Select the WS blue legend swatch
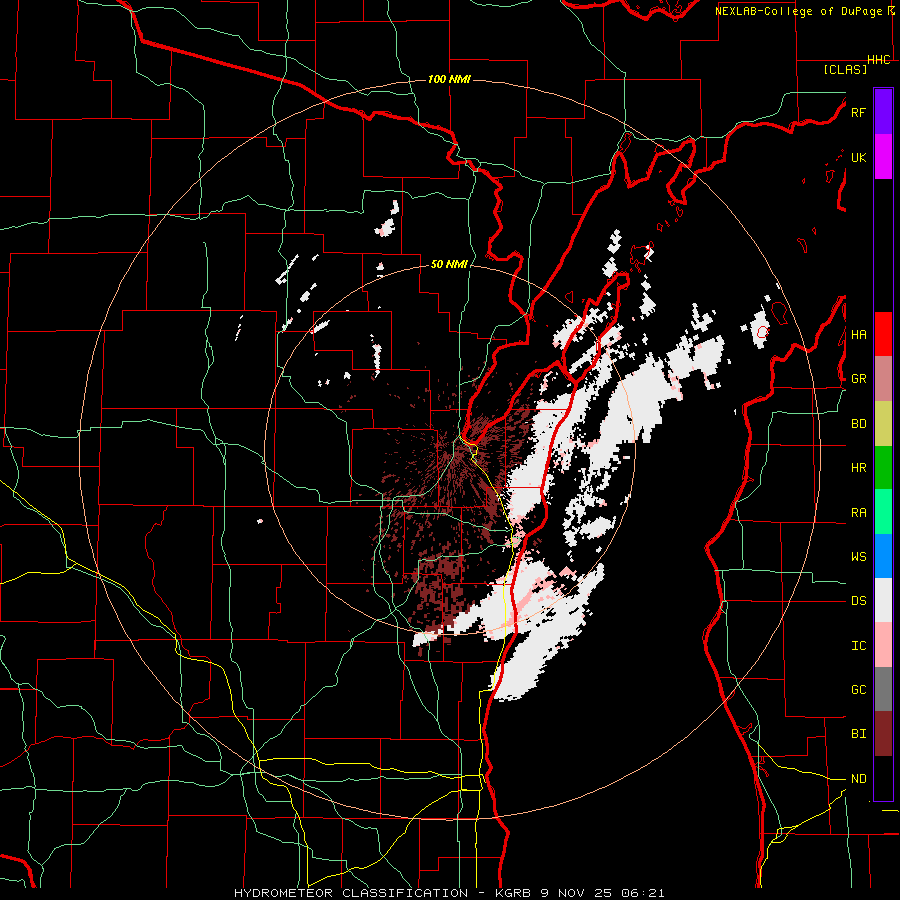 point(883,556)
